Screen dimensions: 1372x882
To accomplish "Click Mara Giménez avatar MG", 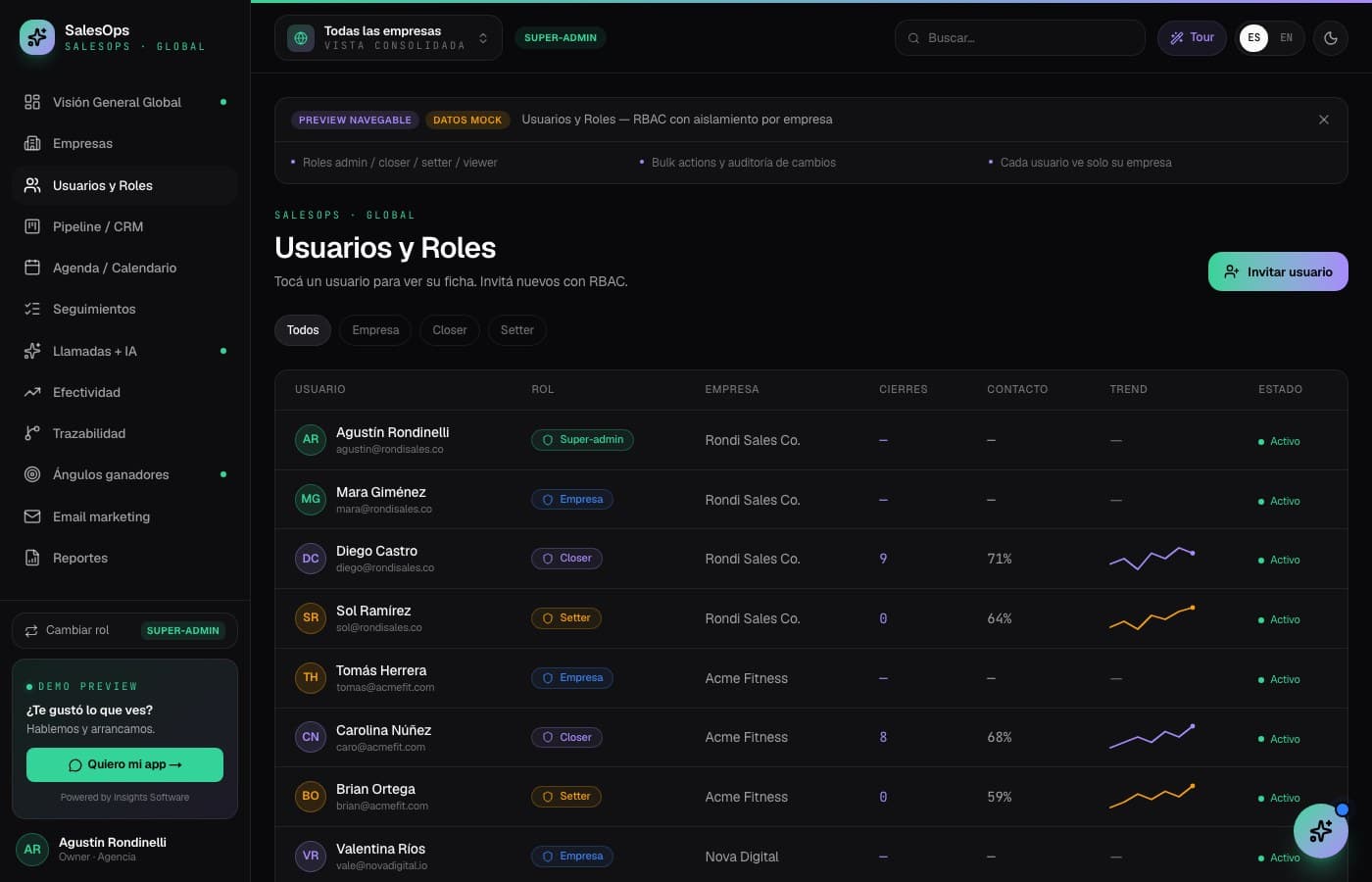I will click(311, 499).
